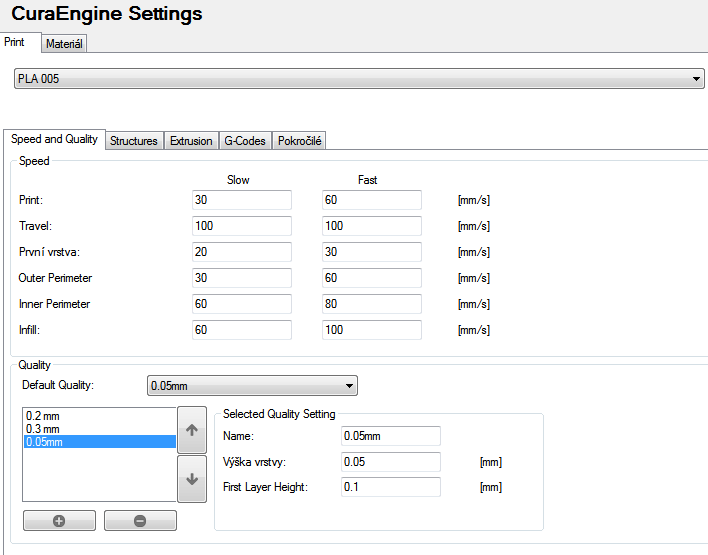Select the G-Codes tab
The height and width of the screenshot is (555, 708).
click(x=245, y=141)
